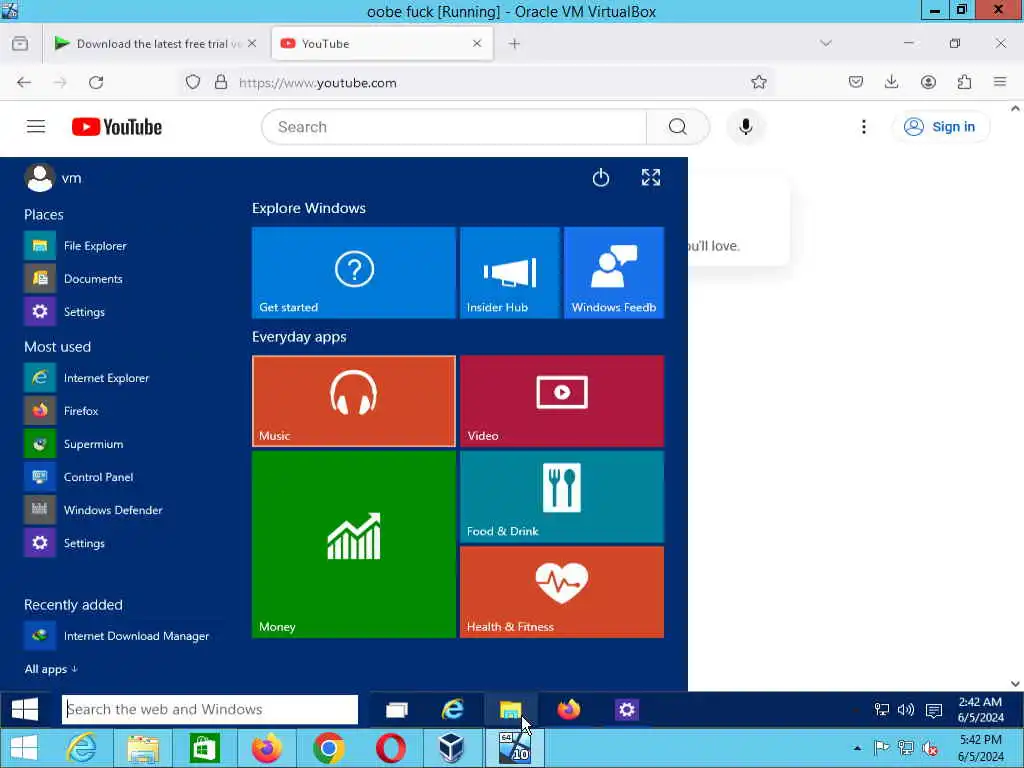Open Store on host taskbar
The image size is (1024, 768).
[204, 748]
